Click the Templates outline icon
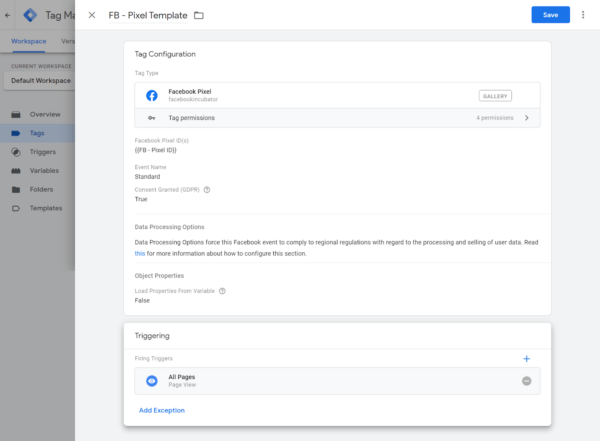600x441 pixels. pyautogui.click(x=16, y=208)
